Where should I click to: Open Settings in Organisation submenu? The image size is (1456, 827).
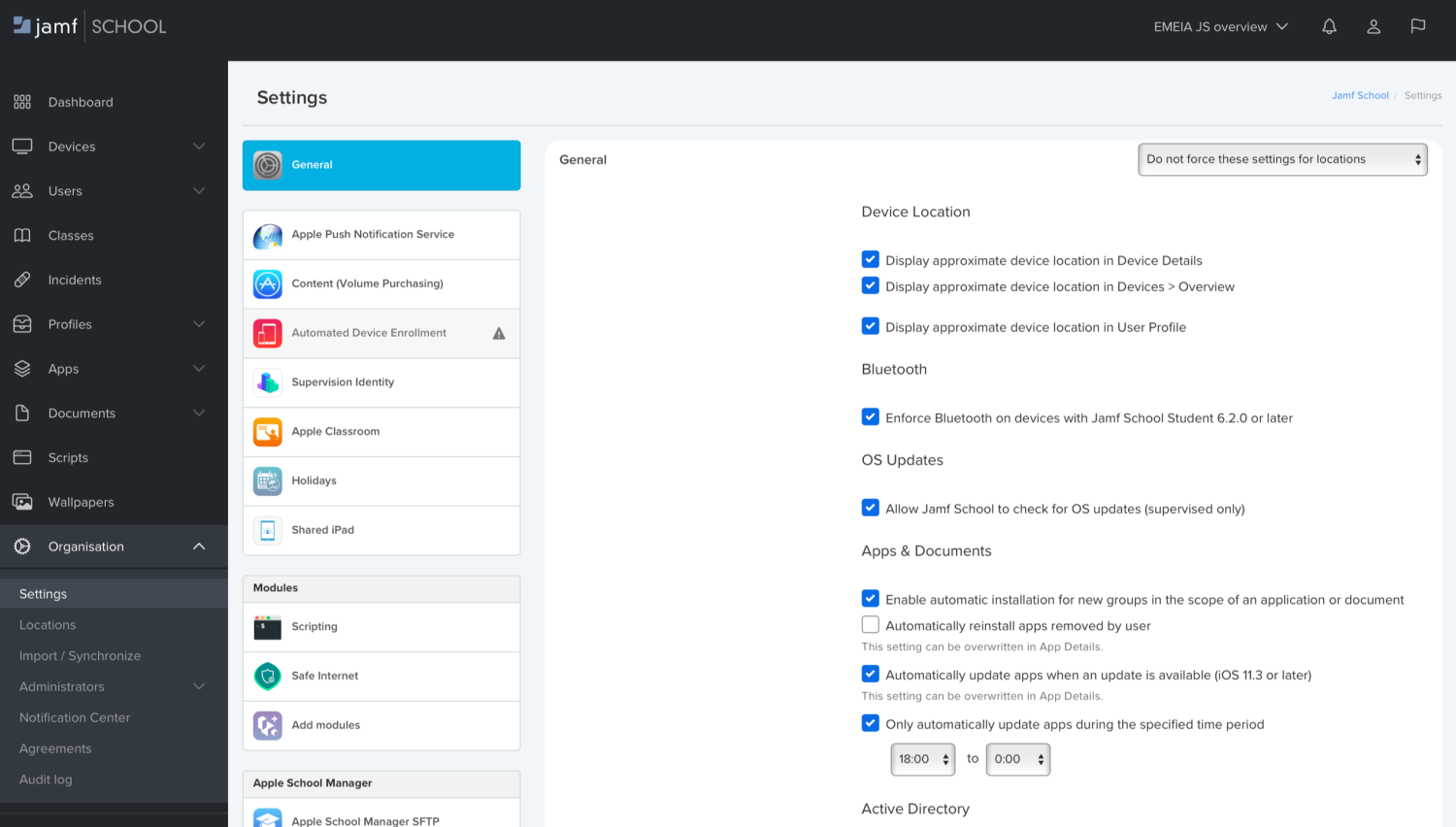click(114, 594)
